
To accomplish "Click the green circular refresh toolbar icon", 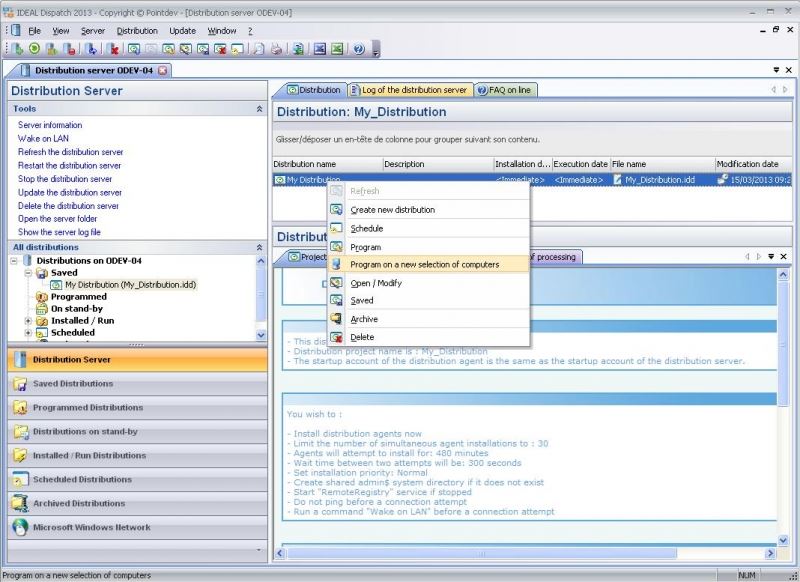I will 35,48.
